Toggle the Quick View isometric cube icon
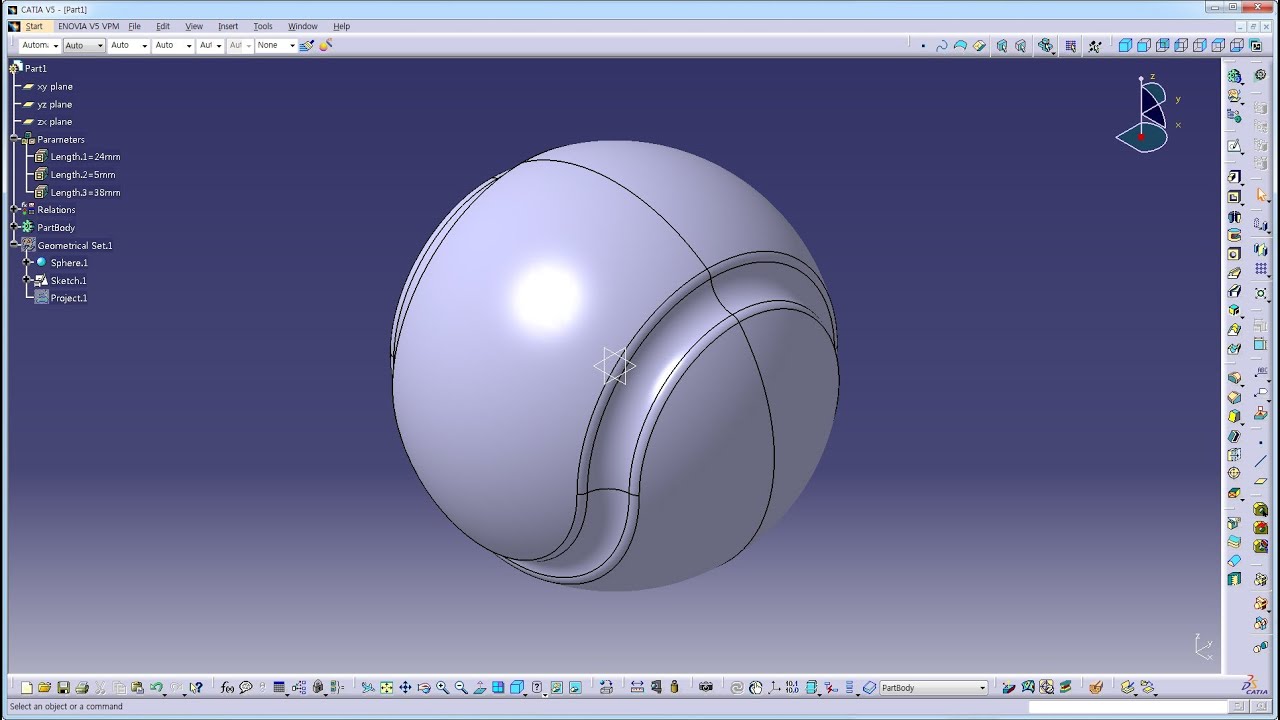This screenshot has width=1280, height=720. coord(517,688)
